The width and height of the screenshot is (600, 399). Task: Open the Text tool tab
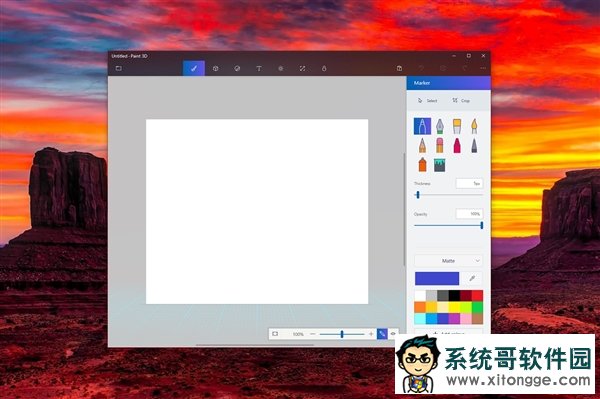[x=259, y=68]
